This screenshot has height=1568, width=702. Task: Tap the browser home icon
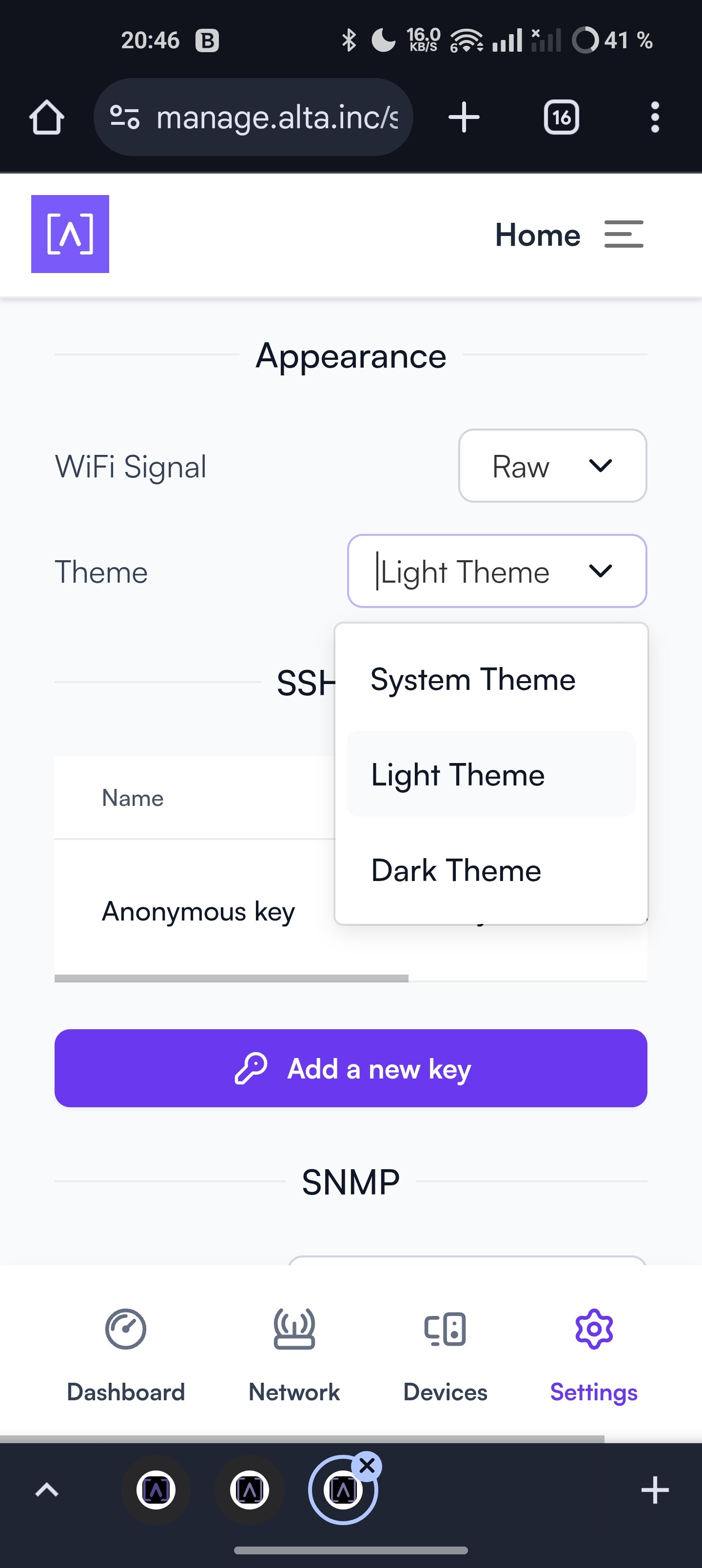[x=47, y=117]
